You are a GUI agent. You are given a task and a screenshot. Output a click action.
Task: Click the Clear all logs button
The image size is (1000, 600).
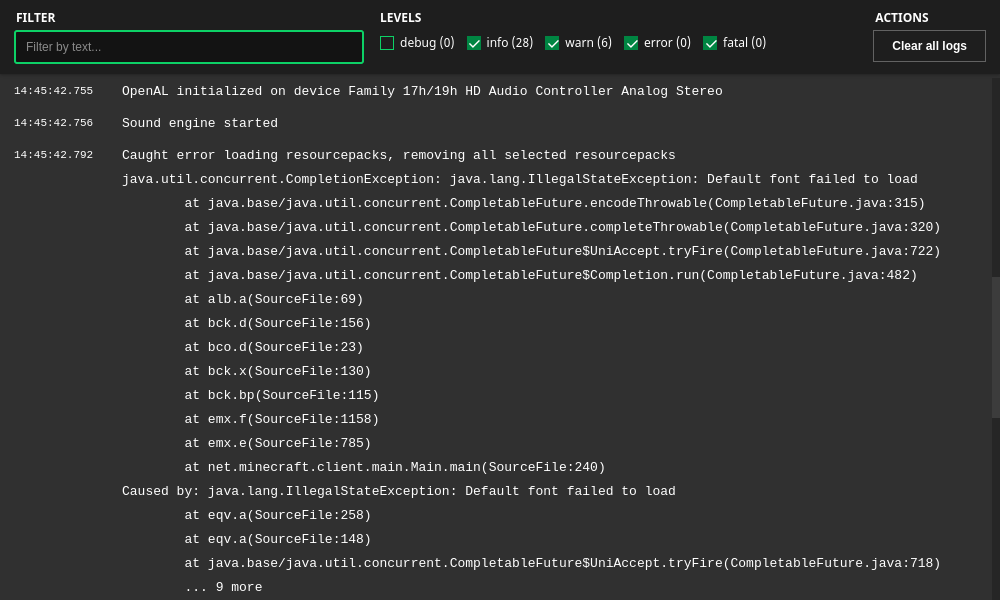pyautogui.click(x=929, y=46)
